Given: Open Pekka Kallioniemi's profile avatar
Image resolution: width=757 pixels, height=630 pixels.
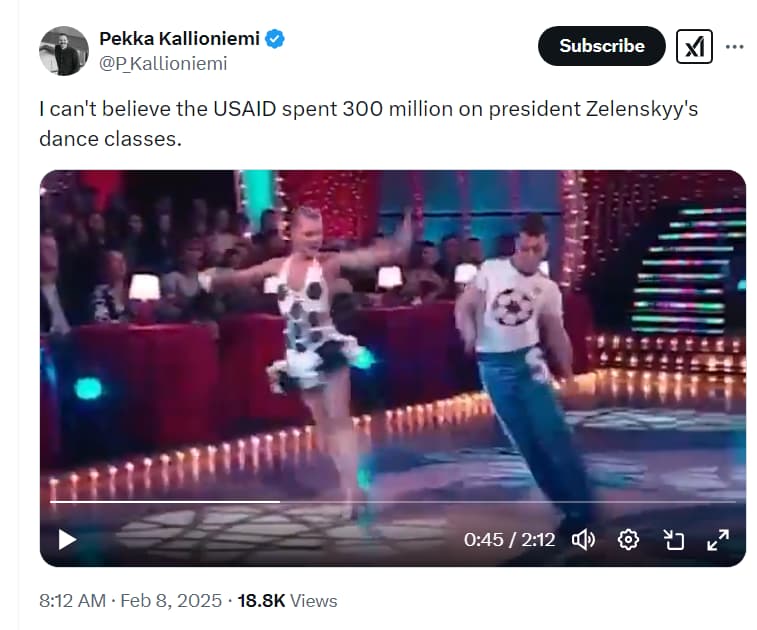Looking at the screenshot, I should (x=64, y=51).
